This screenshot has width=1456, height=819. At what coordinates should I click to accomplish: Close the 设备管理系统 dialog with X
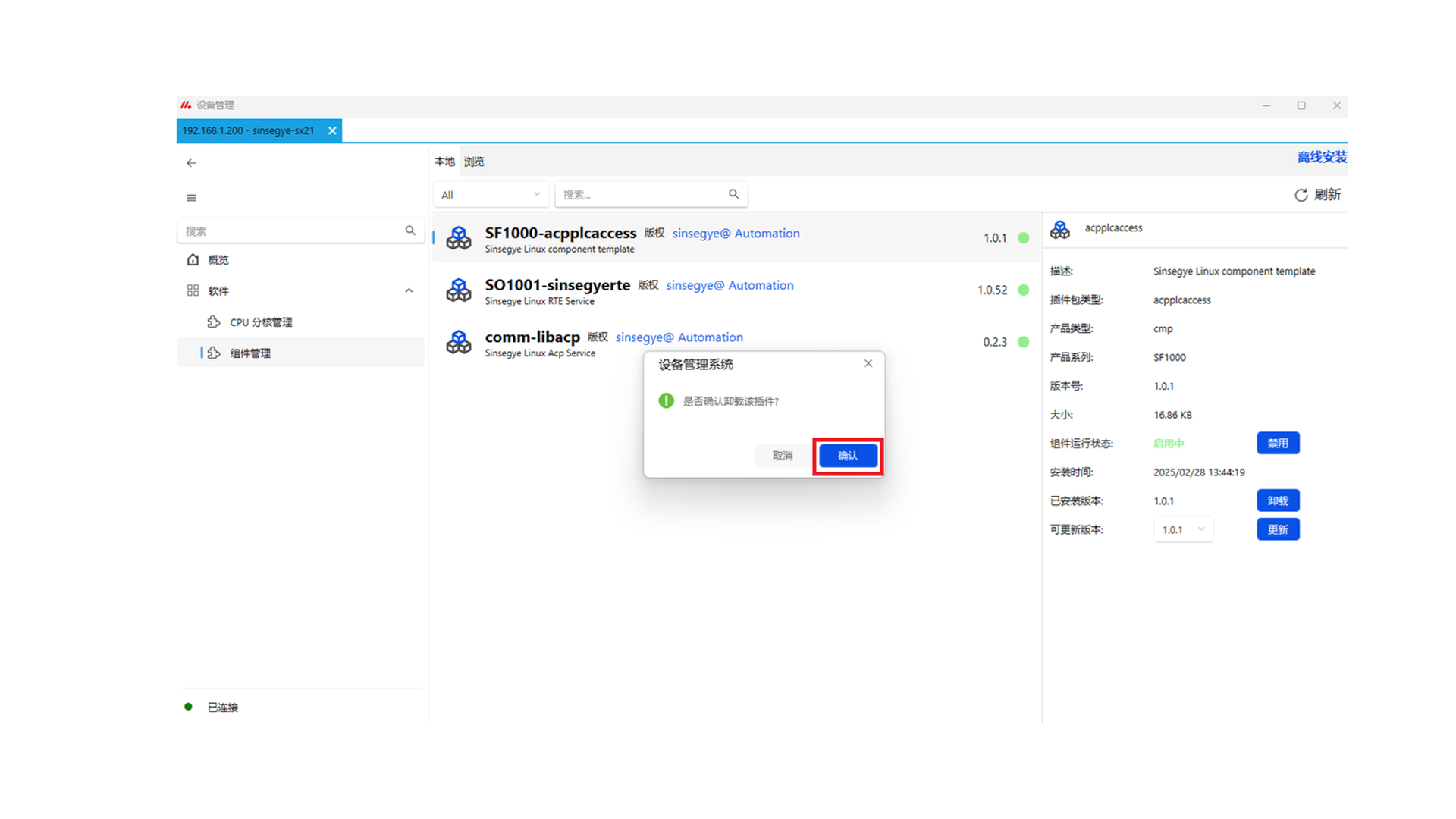pyautogui.click(x=868, y=364)
